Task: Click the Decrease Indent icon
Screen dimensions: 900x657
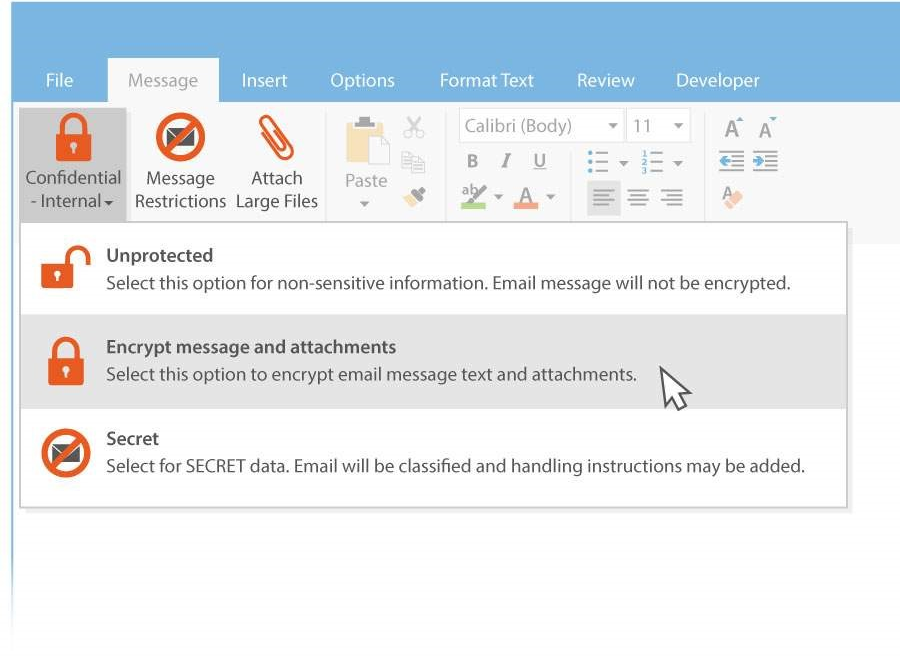Action: [732, 161]
